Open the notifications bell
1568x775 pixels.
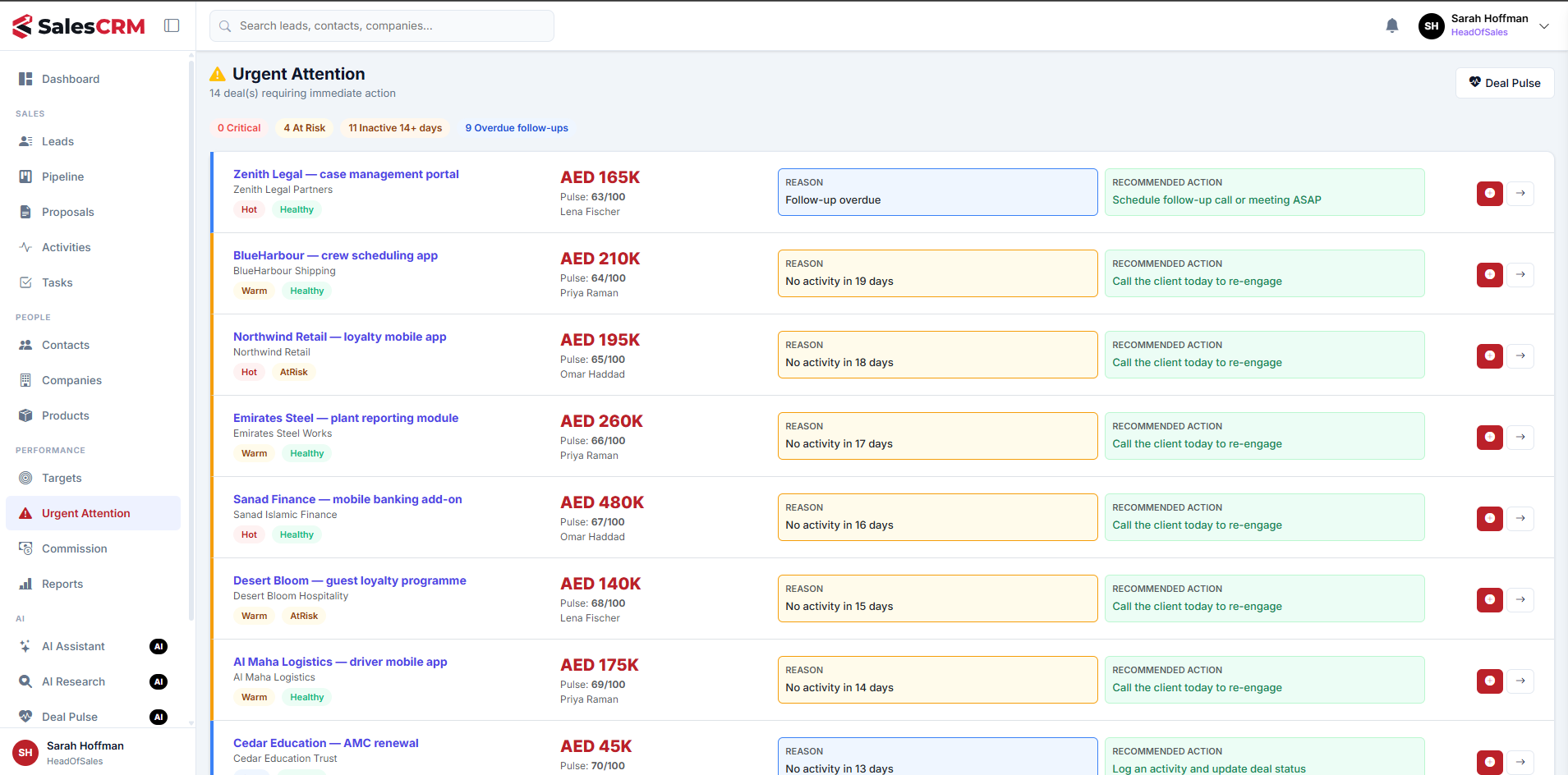(1392, 25)
